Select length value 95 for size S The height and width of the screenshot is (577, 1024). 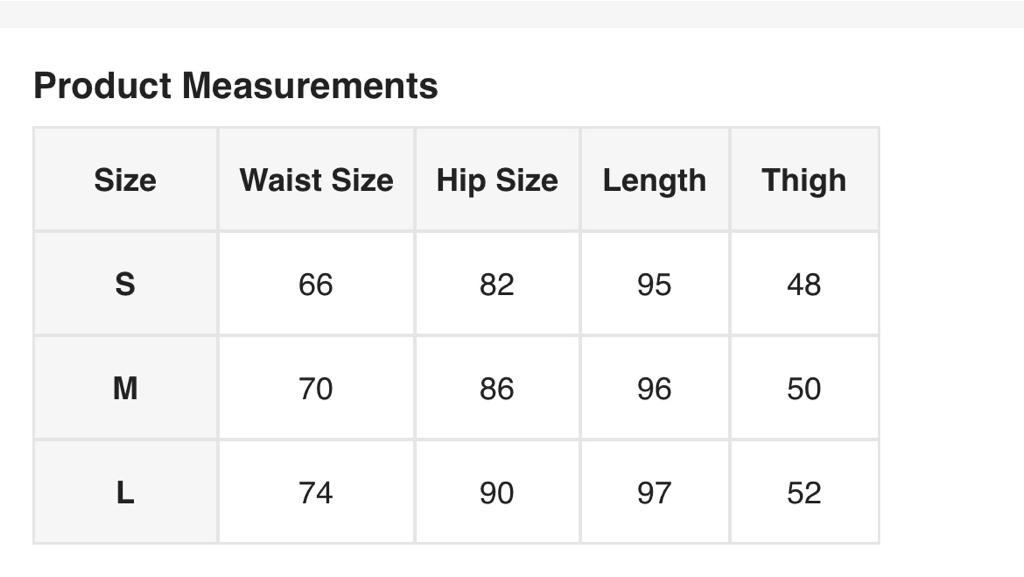pyautogui.click(x=654, y=284)
